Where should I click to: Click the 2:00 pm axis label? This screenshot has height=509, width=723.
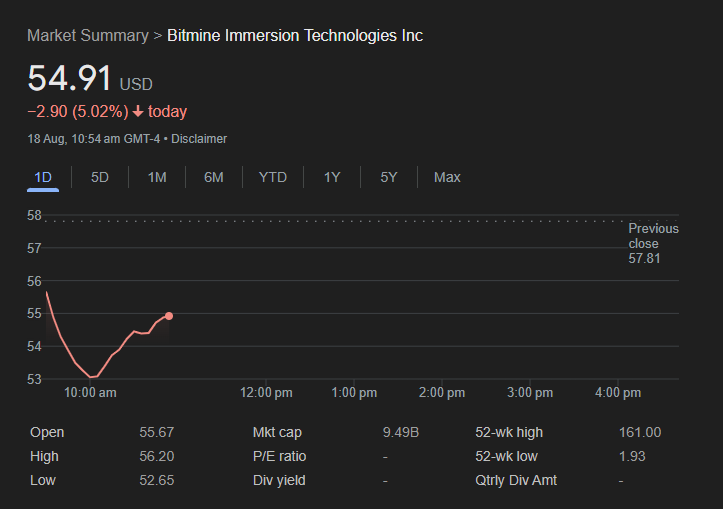(x=442, y=393)
